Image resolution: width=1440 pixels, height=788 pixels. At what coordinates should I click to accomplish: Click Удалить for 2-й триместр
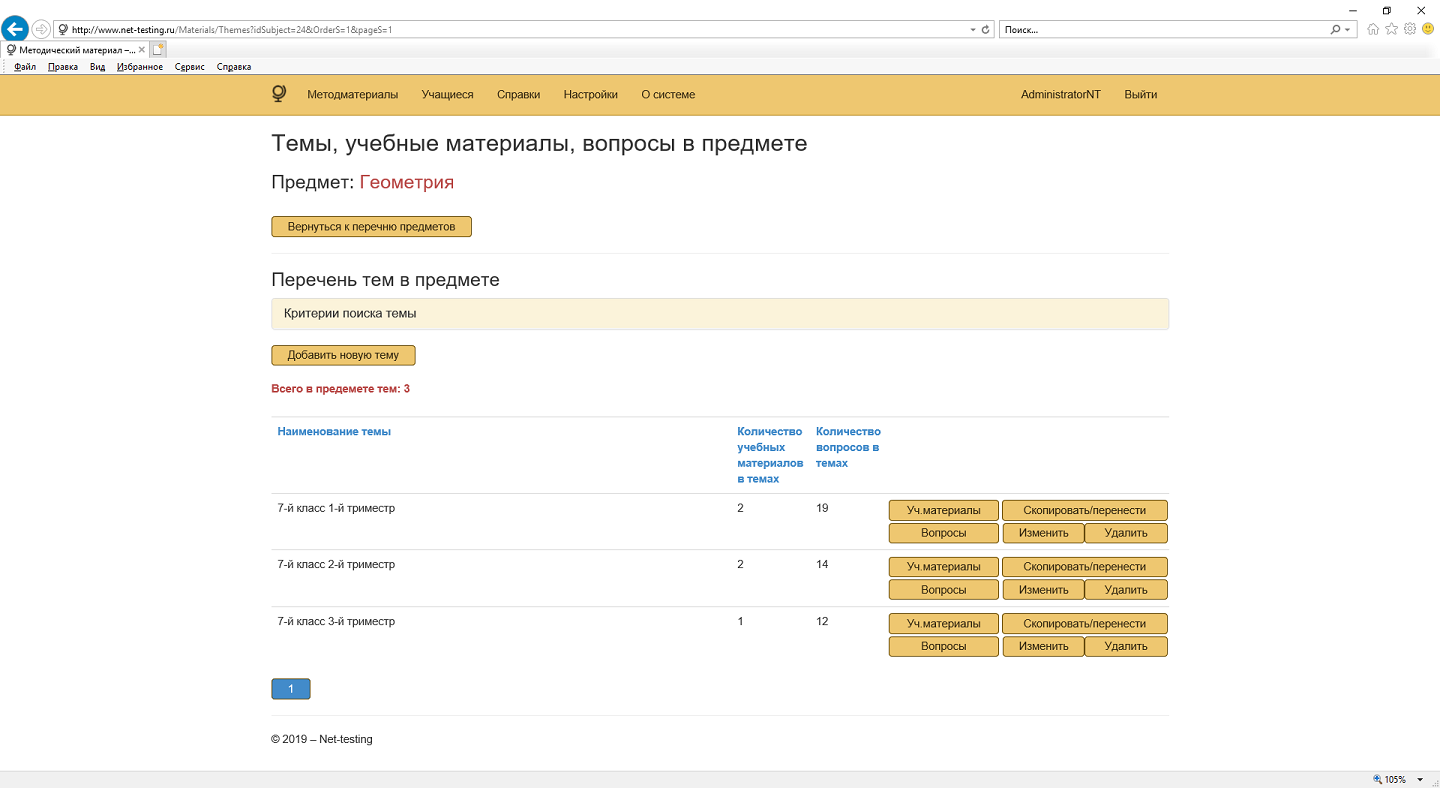point(1126,590)
